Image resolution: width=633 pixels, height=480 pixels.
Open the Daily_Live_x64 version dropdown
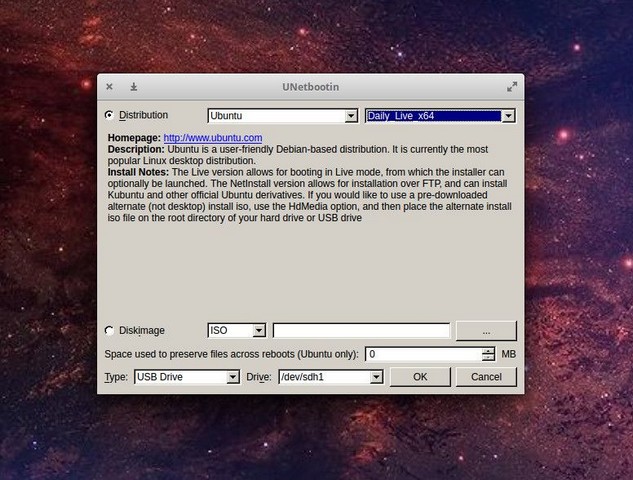[x=440, y=116]
